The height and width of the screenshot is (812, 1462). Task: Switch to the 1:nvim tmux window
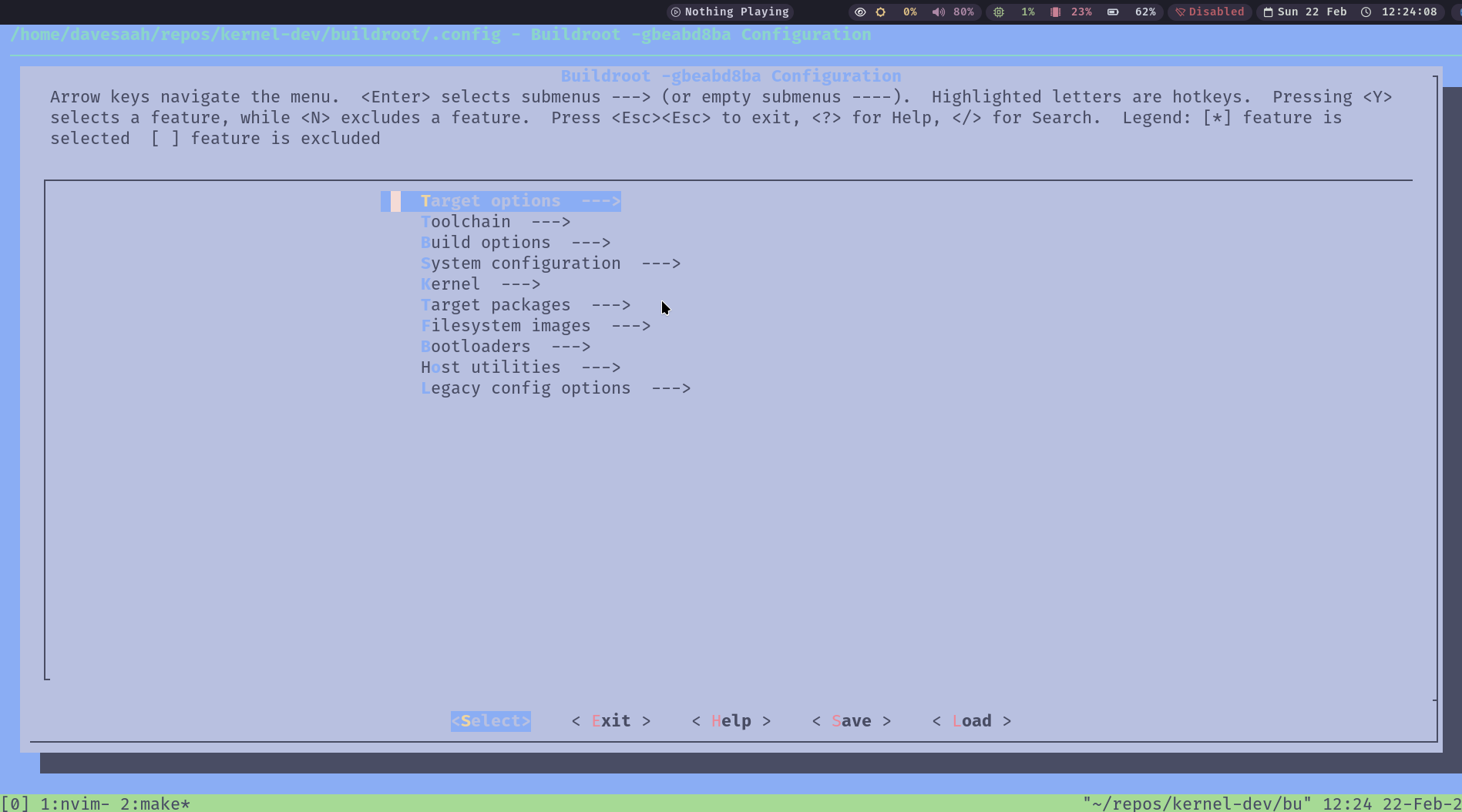(75, 804)
